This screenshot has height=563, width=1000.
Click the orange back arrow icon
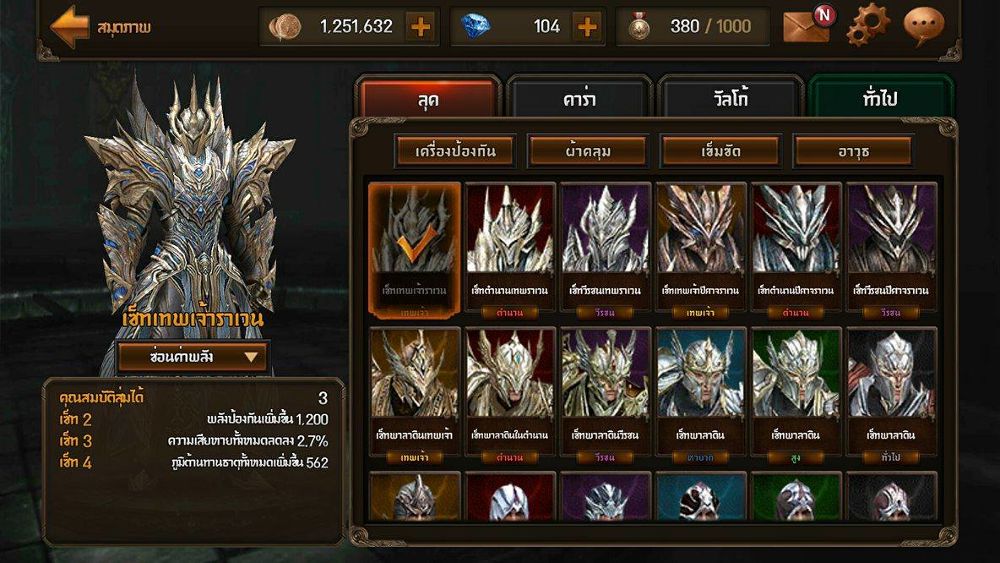[x=70, y=26]
